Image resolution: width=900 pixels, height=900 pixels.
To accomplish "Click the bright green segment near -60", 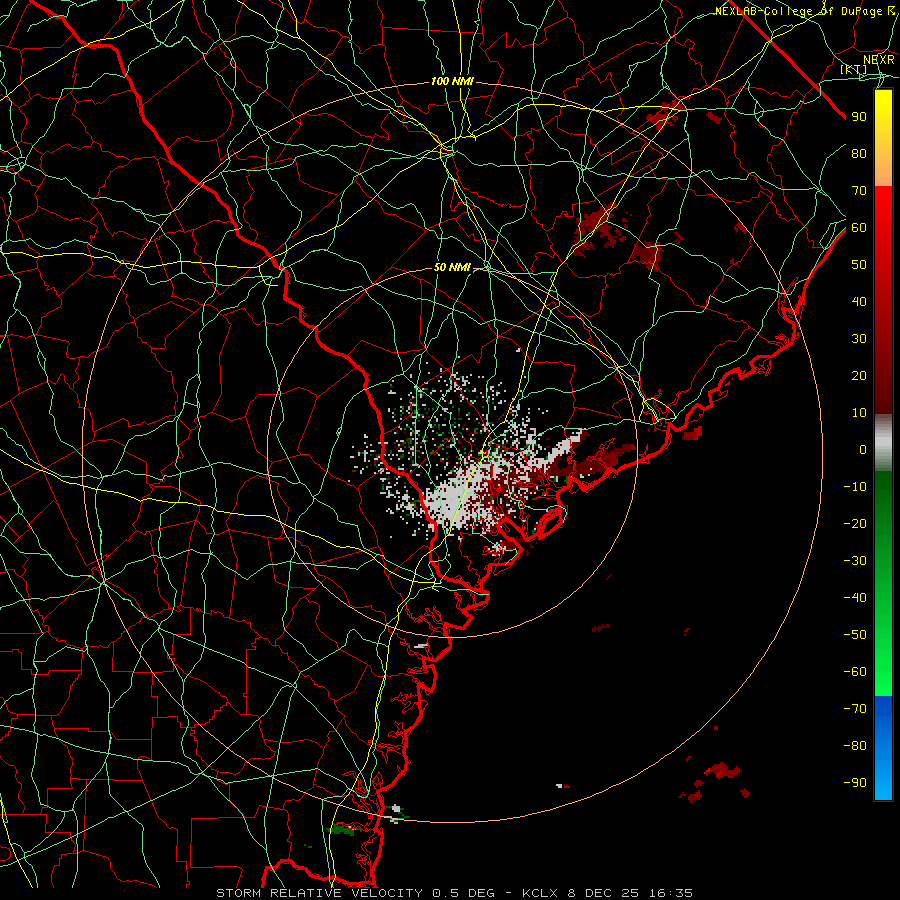I will [883, 672].
